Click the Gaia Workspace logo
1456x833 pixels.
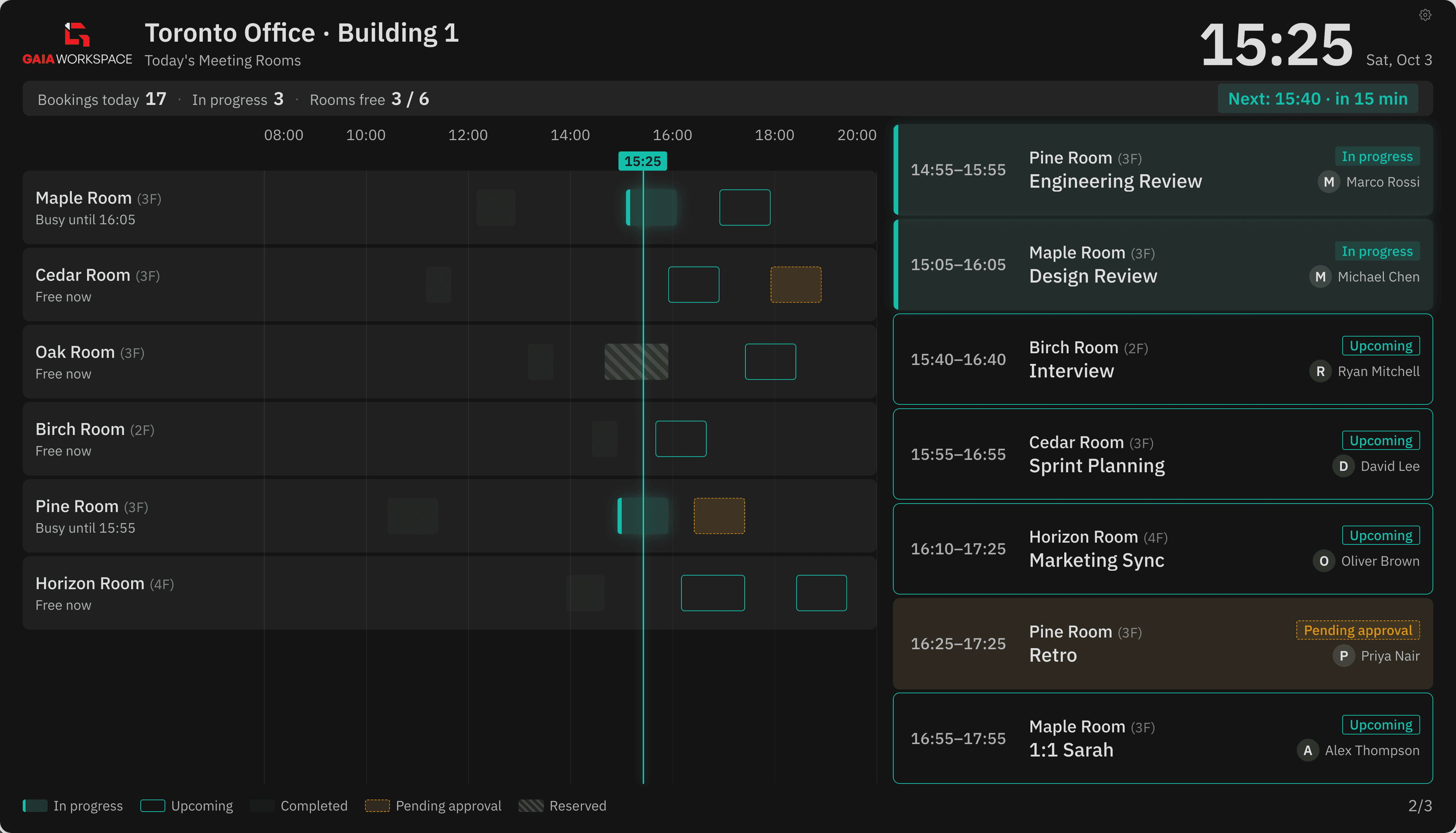77,44
